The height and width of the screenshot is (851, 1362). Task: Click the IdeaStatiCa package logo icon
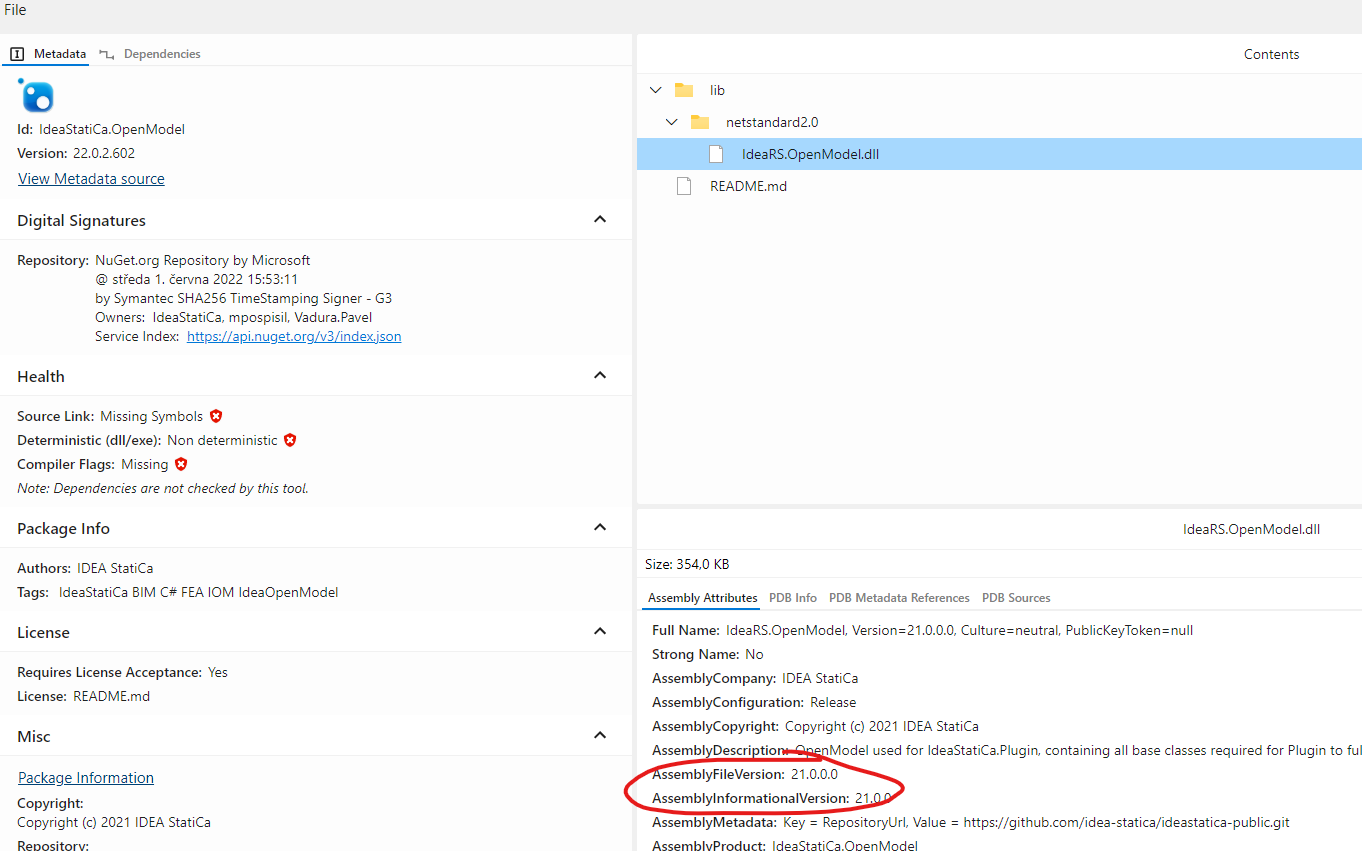(x=36, y=96)
